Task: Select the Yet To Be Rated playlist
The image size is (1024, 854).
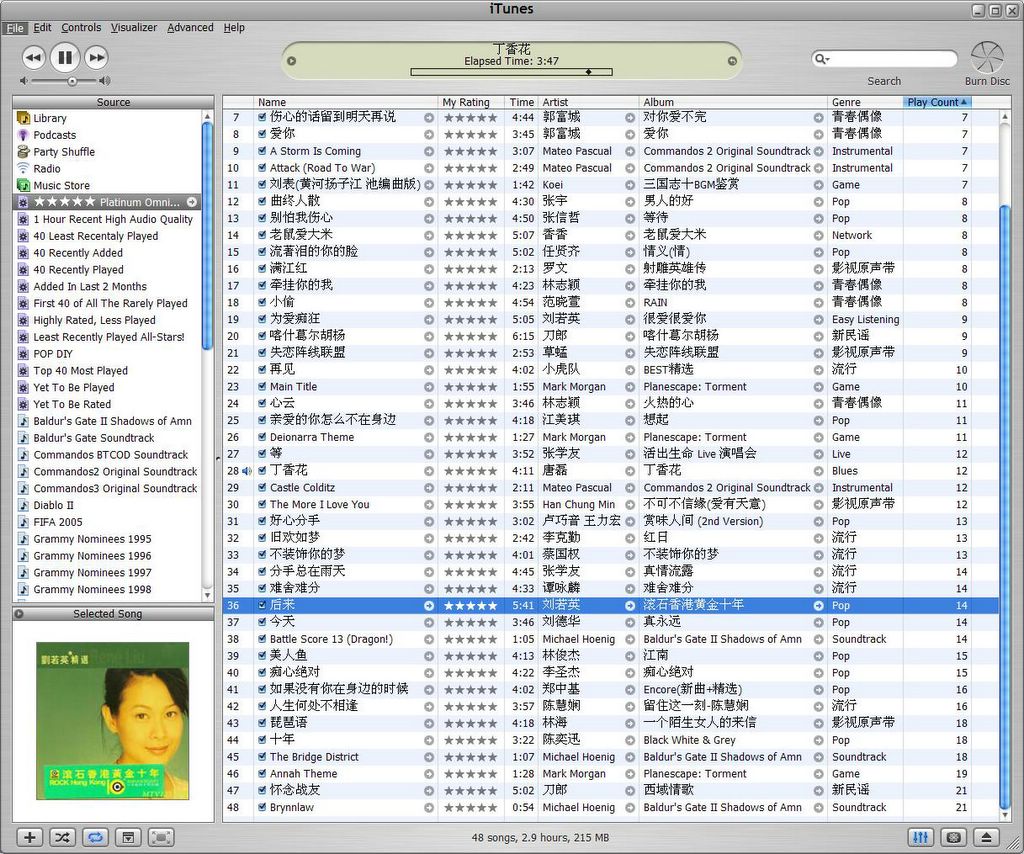Action: (x=72, y=404)
